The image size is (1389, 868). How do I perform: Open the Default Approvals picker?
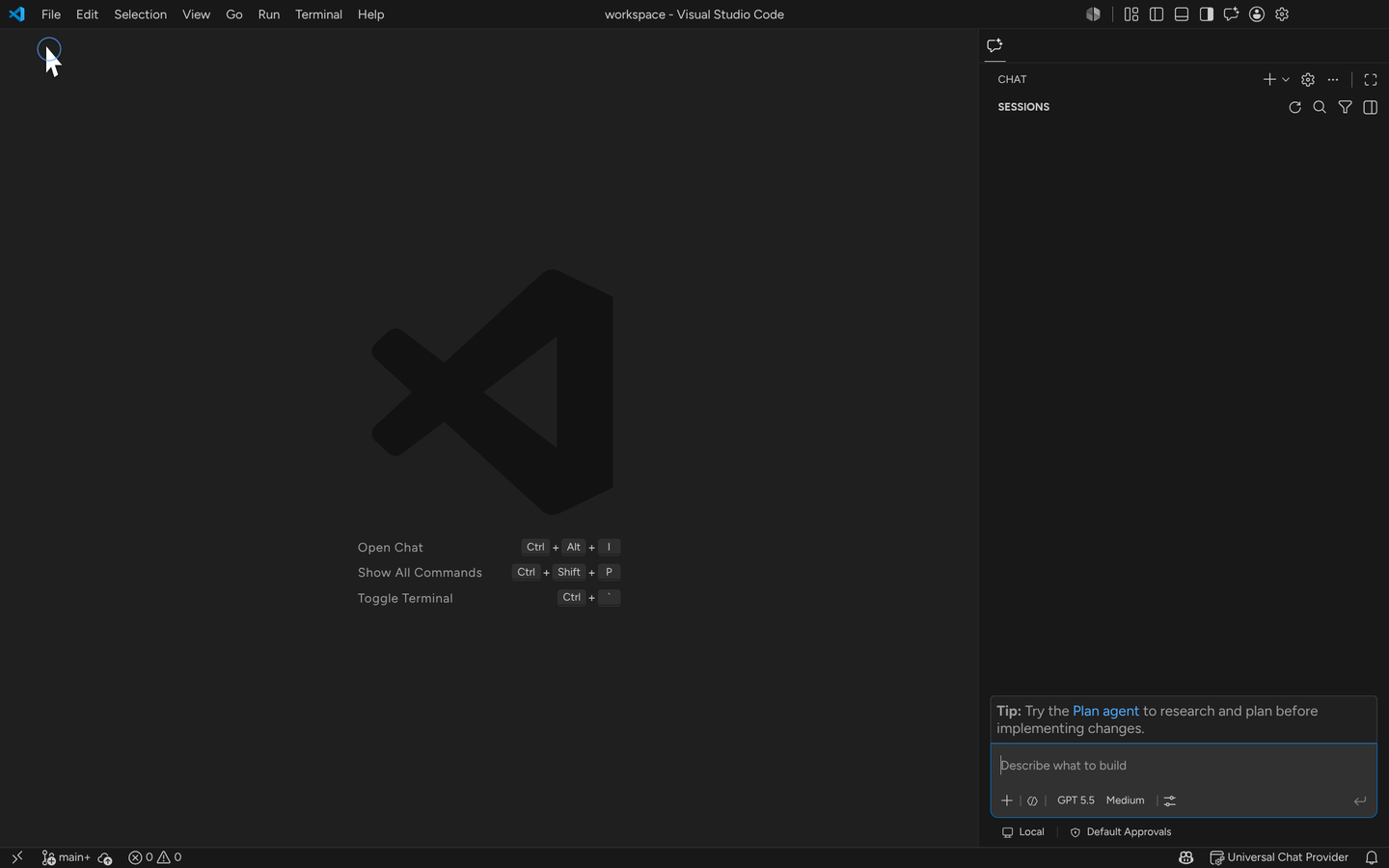tap(1120, 831)
